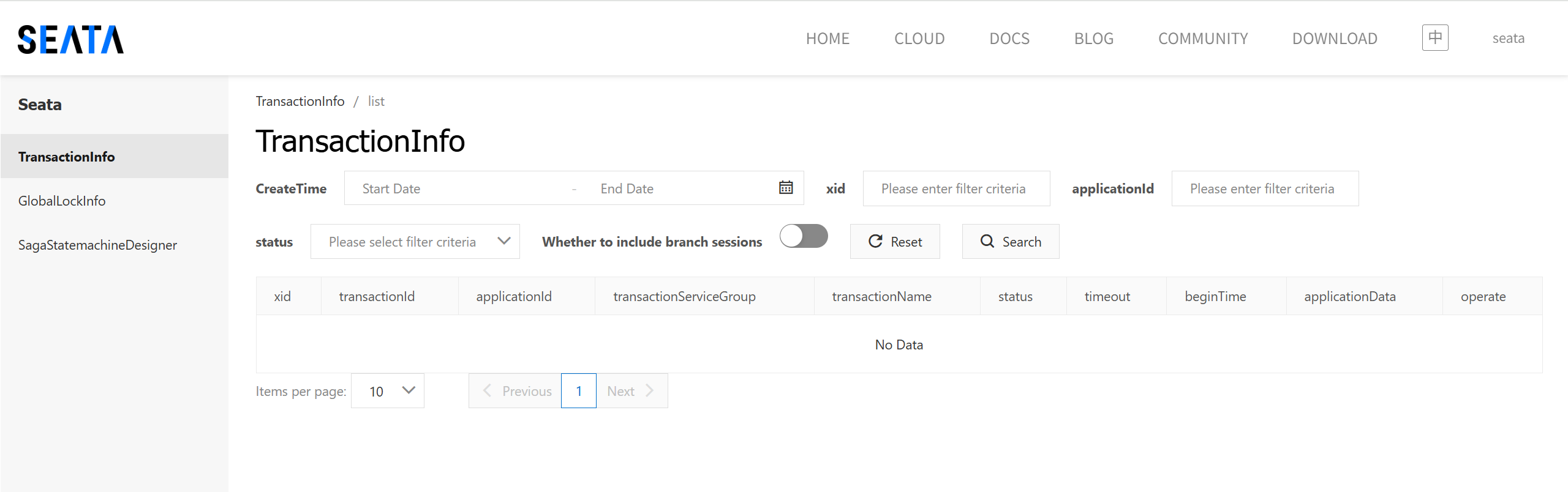Click the list breadcrumb text

[376, 102]
